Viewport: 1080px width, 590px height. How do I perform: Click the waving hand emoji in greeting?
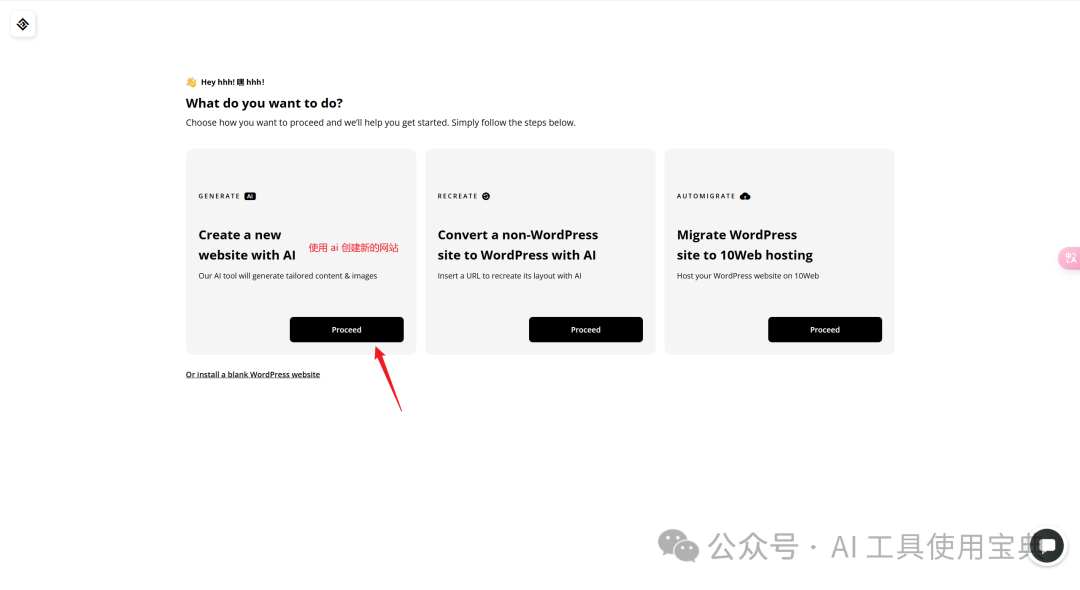191,82
